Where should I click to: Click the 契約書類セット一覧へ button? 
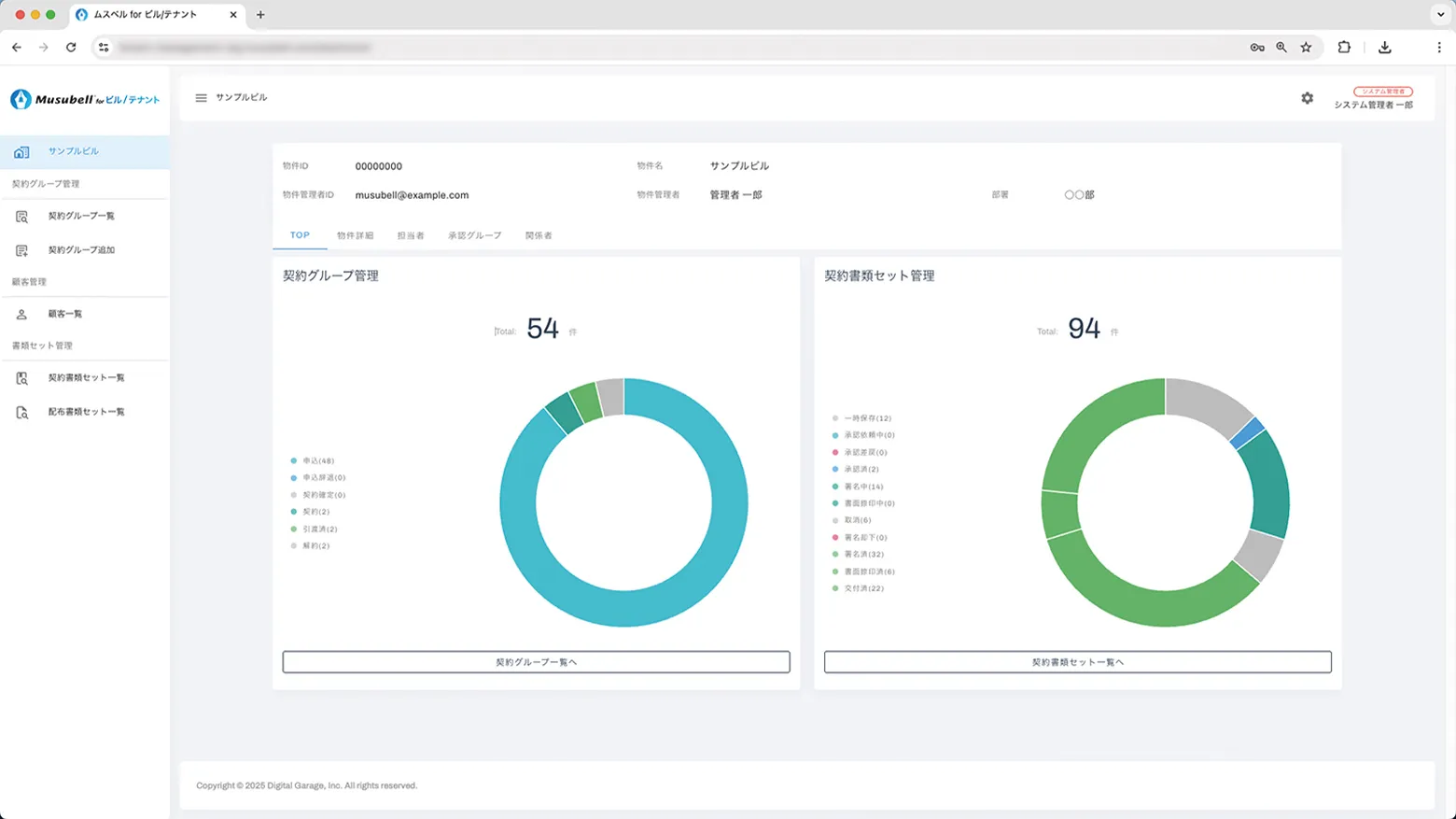pyautogui.click(x=1077, y=662)
